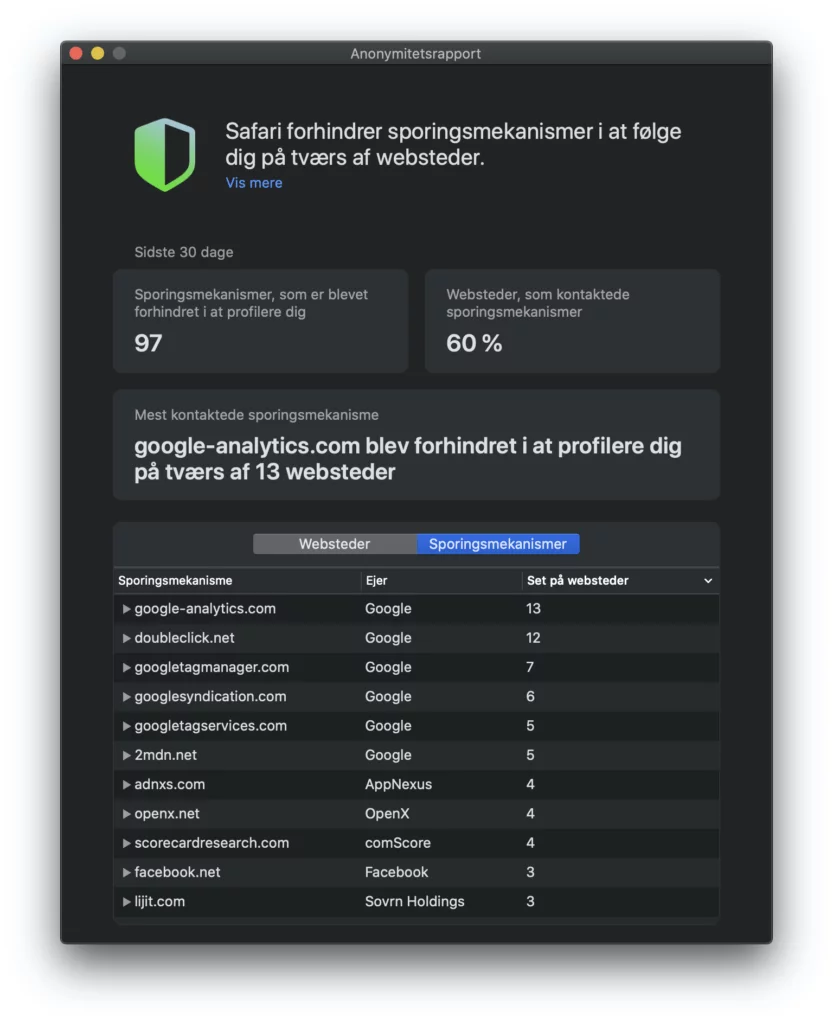Screen dimensions: 833x1024
Task: Expand the googletagmanager.com disclosure triangle
Action: pyautogui.click(x=126, y=667)
